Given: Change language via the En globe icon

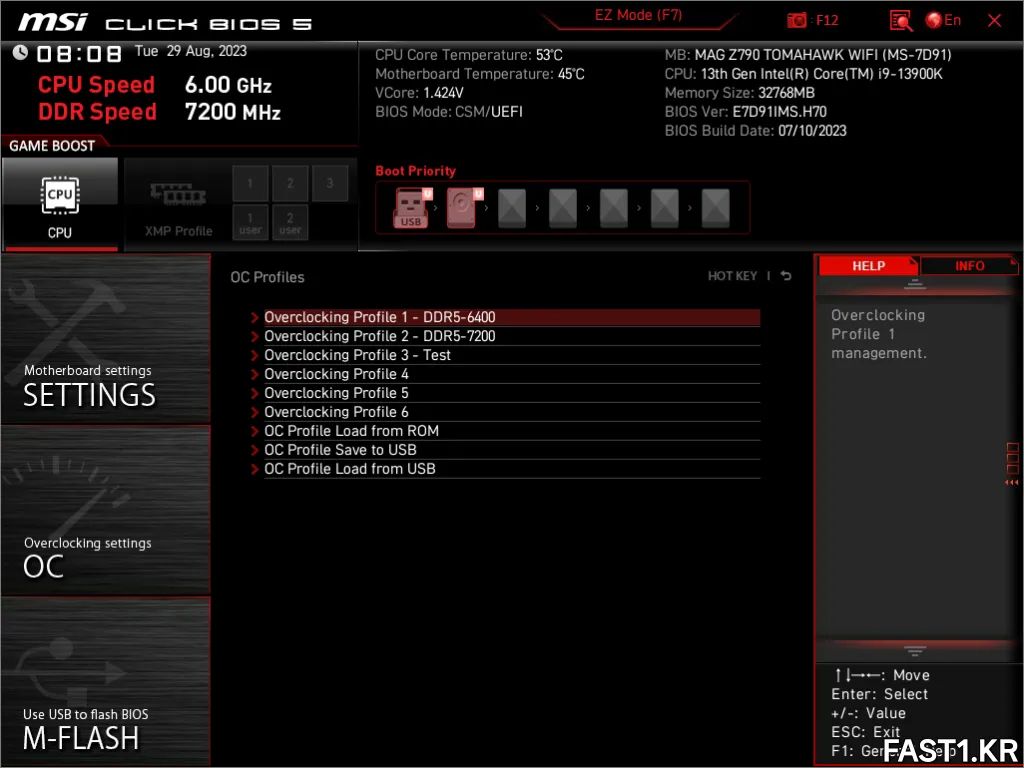Looking at the screenshot, I should (x=943, y=20).
